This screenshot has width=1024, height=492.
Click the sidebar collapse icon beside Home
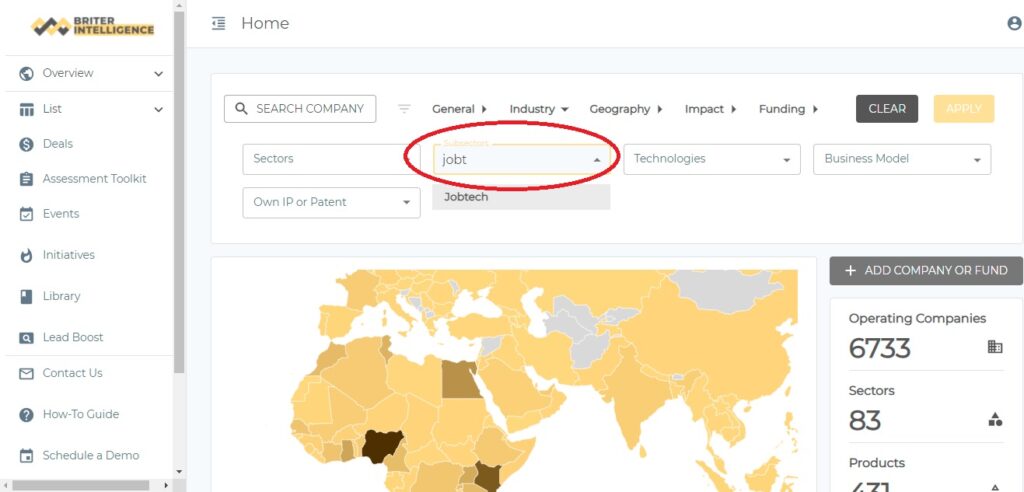point(219,24)
